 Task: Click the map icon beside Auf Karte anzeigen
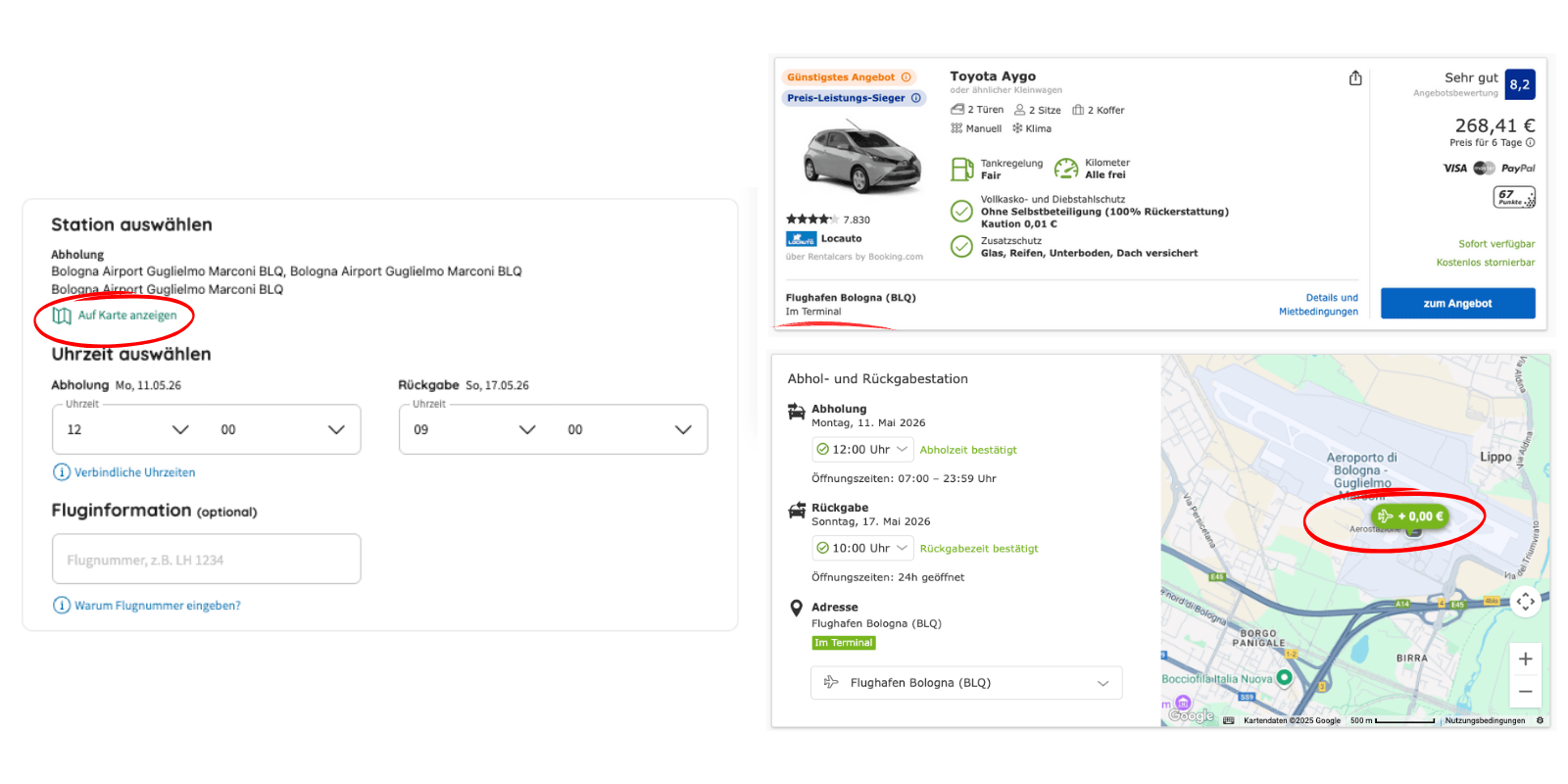[62, 316]
